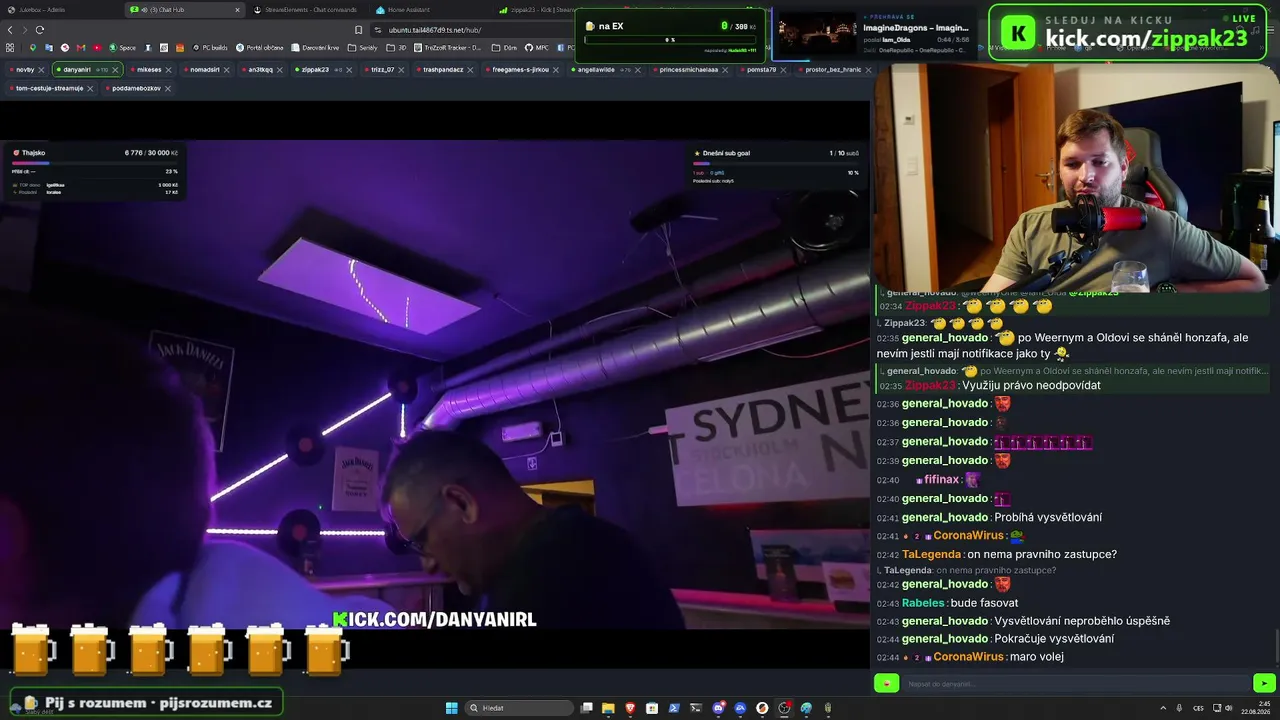Close the an3tkqq channel tab
Screen dimensions: 1280x720
pyautogui.click(x=281, y=70)
